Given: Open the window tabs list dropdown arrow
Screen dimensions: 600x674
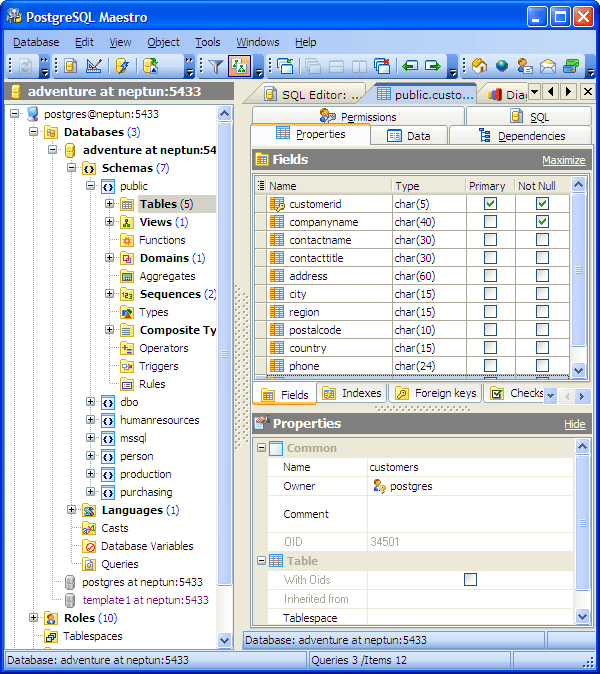Looking at the screenshot, I should [534, 92].
